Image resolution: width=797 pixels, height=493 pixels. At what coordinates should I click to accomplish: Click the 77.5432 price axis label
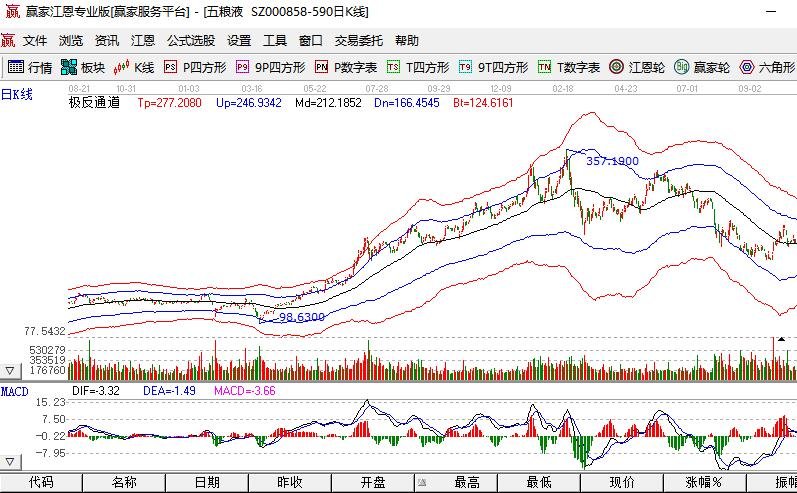click(45, 331)
